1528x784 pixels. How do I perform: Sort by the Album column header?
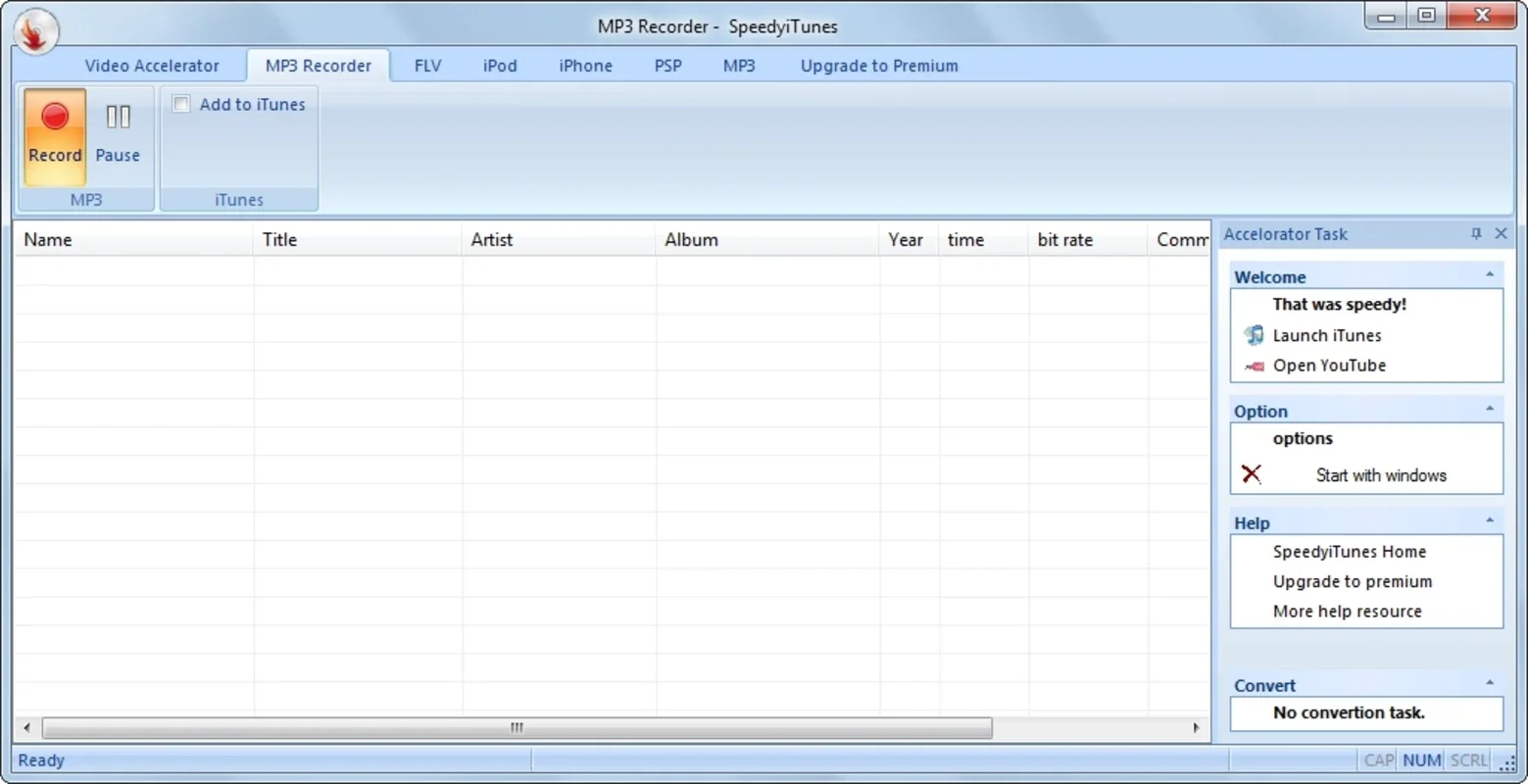[x=767, y=239]
